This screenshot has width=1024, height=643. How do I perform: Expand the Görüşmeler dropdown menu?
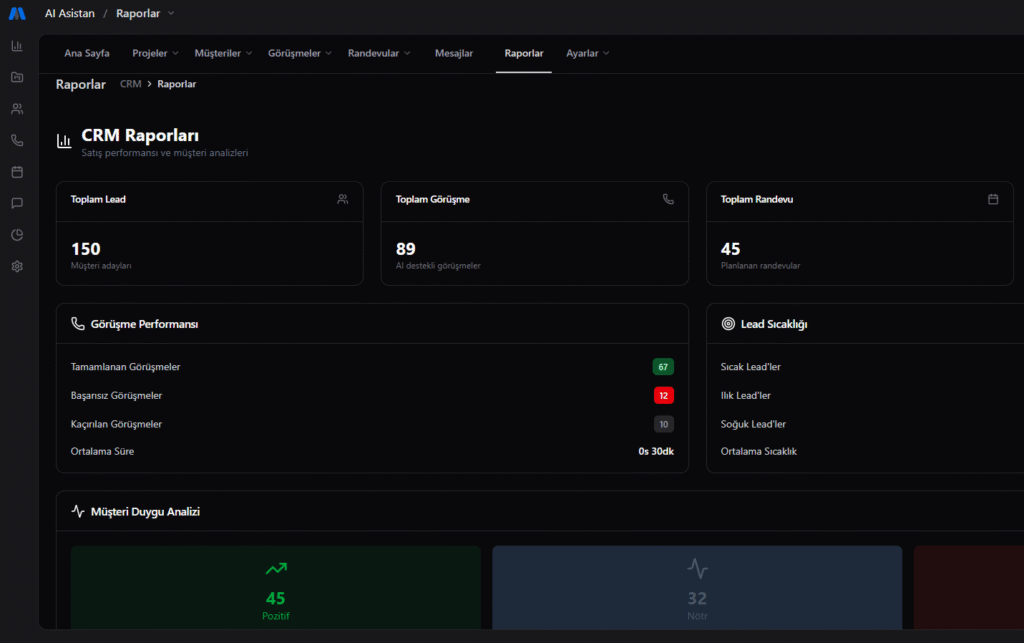(300, 53)
